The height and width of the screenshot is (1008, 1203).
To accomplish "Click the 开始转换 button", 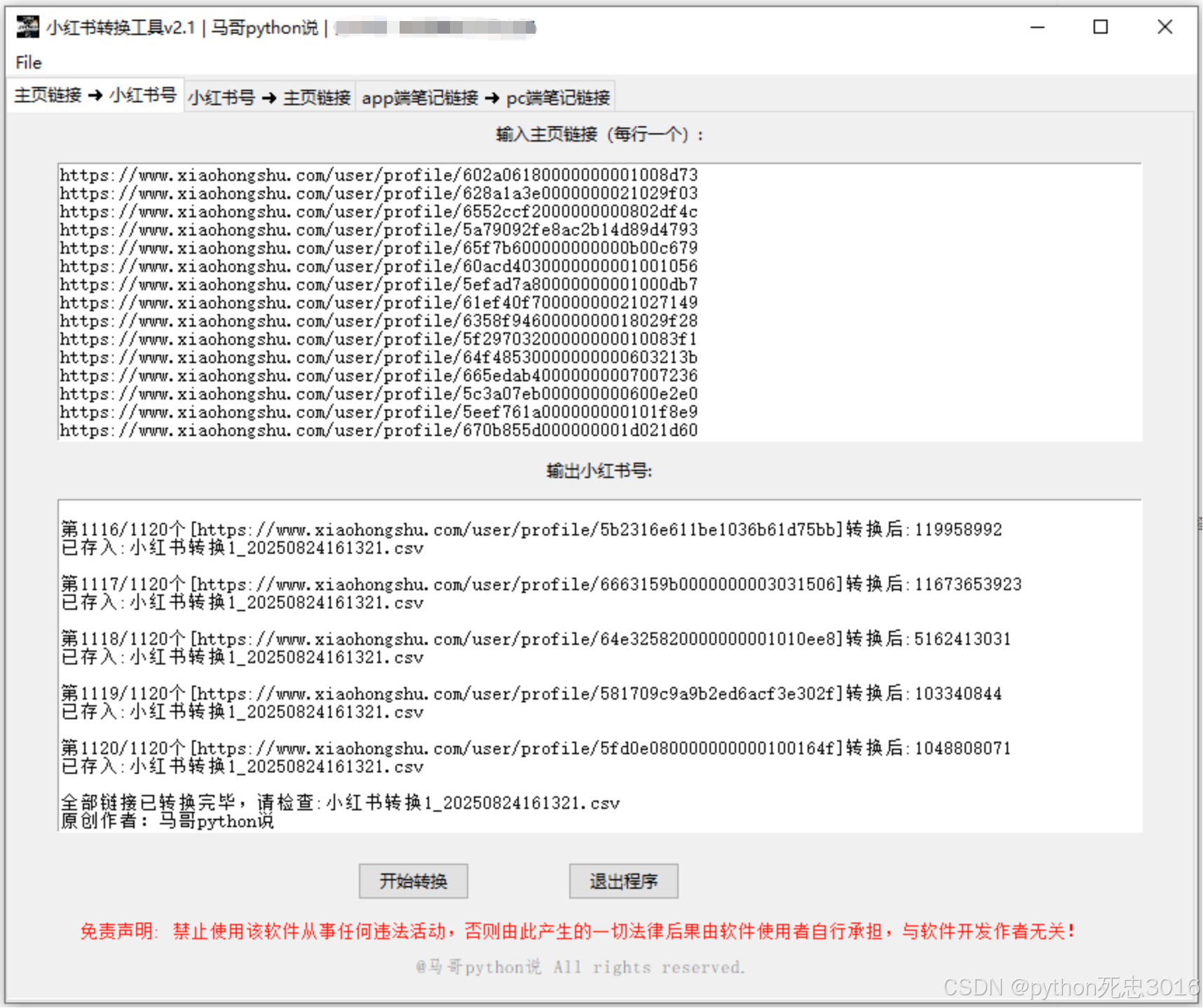I will pos(413,880).
